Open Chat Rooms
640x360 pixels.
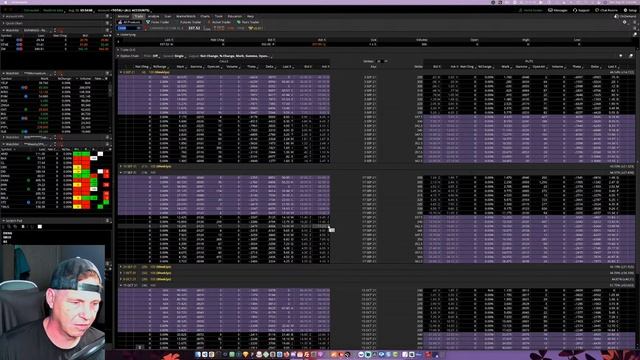pyautogui.click(x=607, y=10)
